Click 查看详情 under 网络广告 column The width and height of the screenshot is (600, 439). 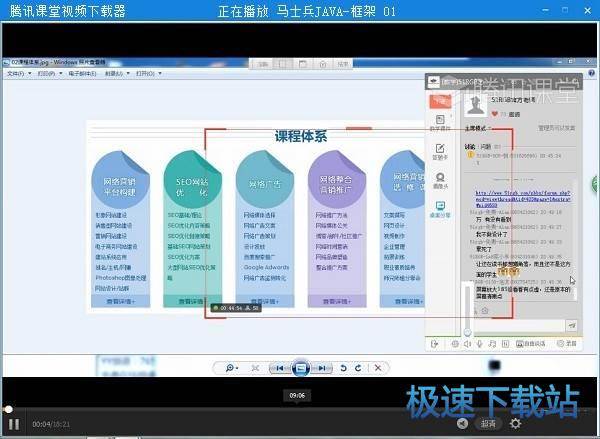(x=265, y=302)
